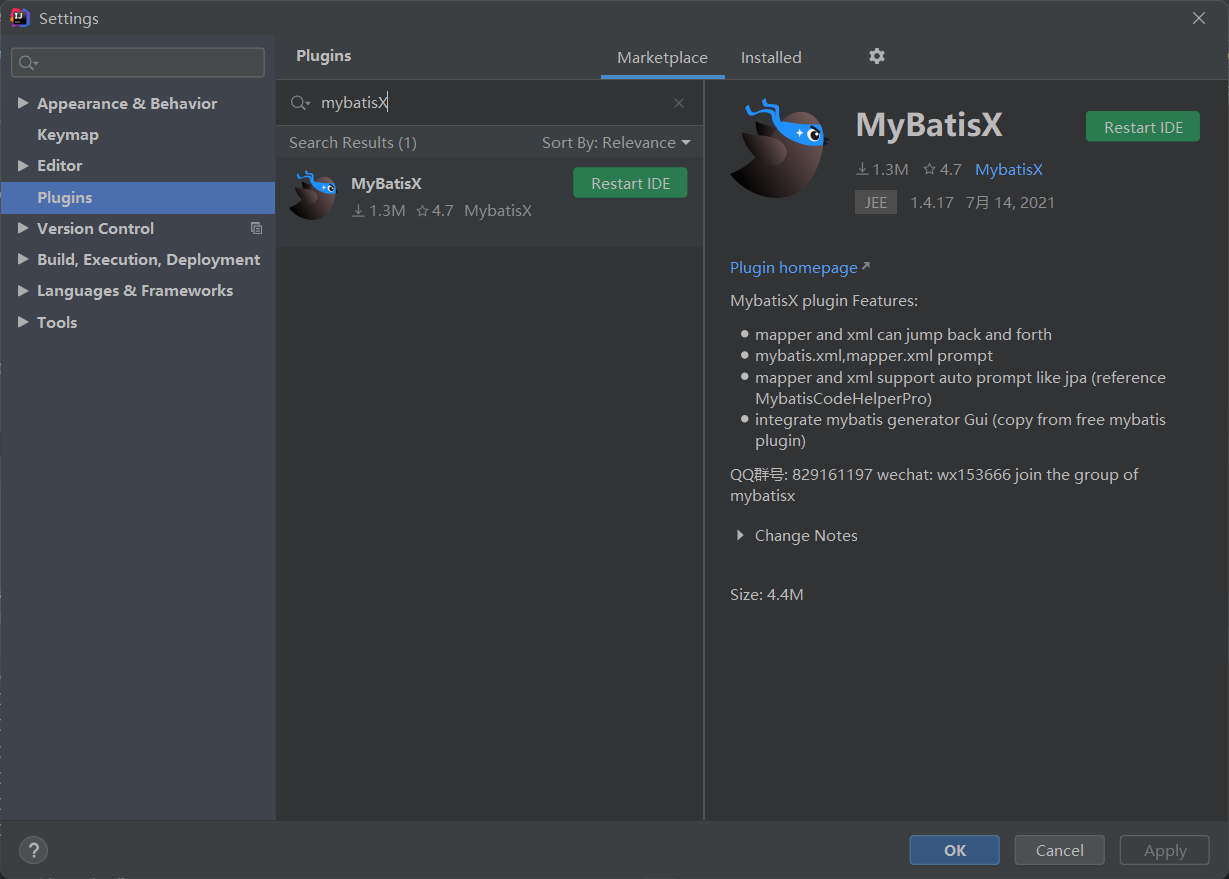Expand the Tools settings node
1229x879 pixels.
click(x=24, y=322)
